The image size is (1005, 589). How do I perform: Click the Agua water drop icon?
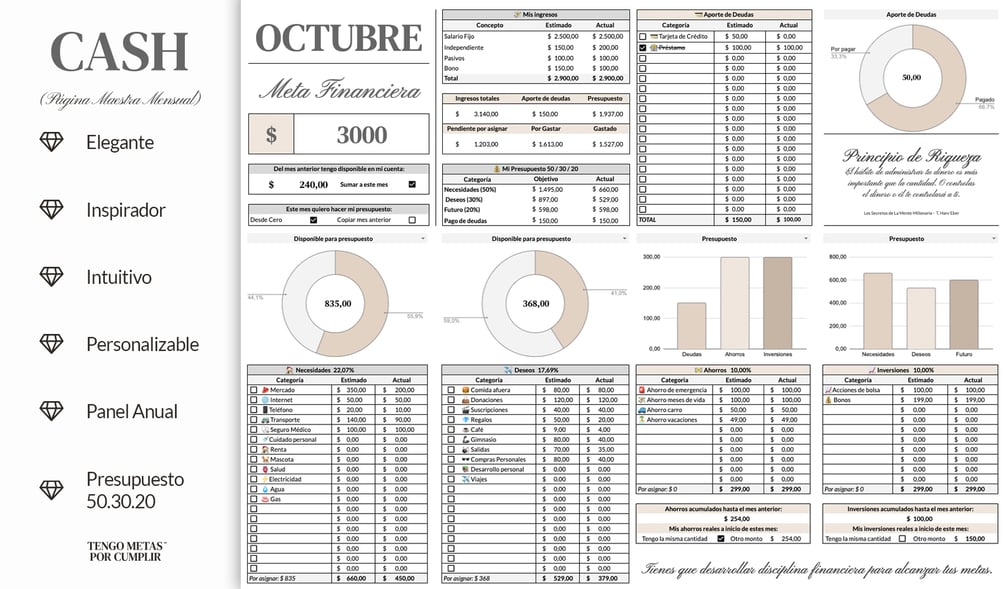[265, 489]
